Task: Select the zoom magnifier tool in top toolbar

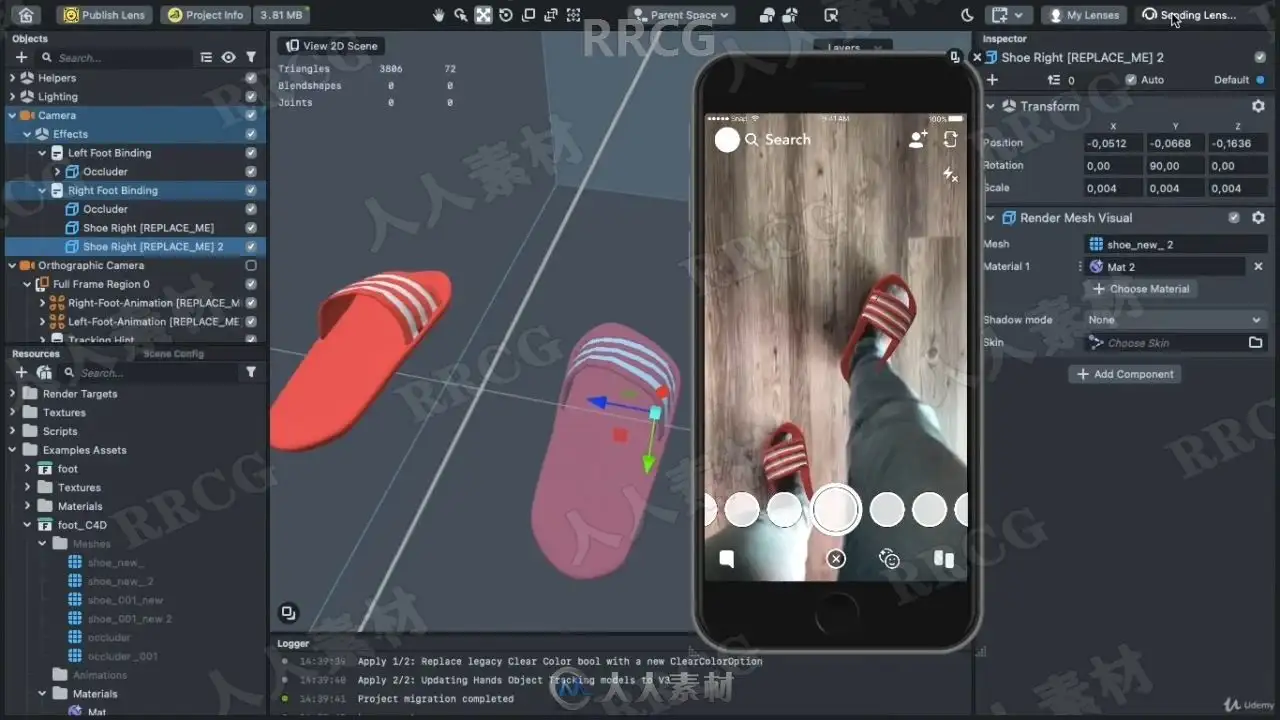Action: tap(461, 15)
